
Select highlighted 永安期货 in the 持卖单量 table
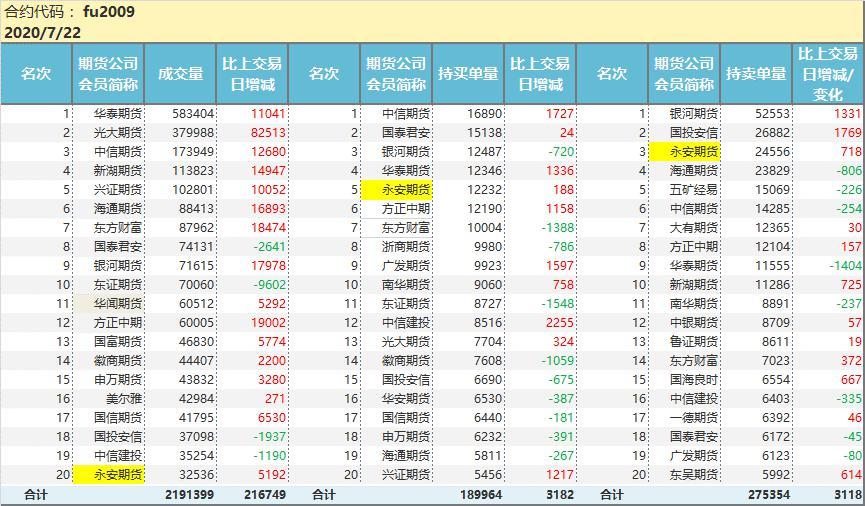click(x=685, y=152)
